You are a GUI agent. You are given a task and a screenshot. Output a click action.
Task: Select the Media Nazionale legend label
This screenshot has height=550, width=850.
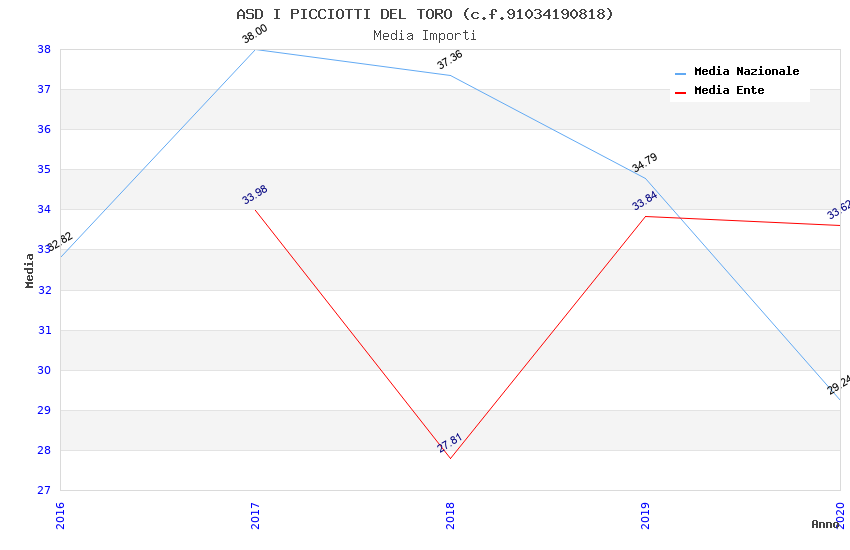(x=746, y=72)
